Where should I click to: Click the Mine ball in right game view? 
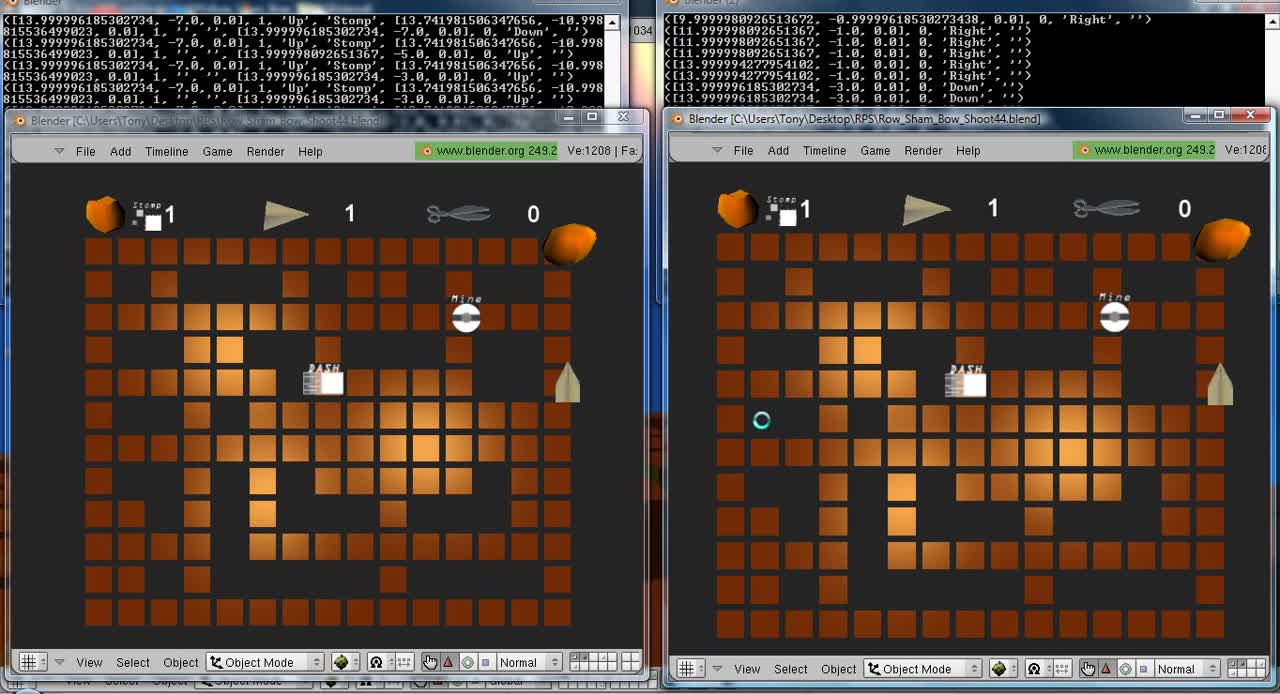1114,317
